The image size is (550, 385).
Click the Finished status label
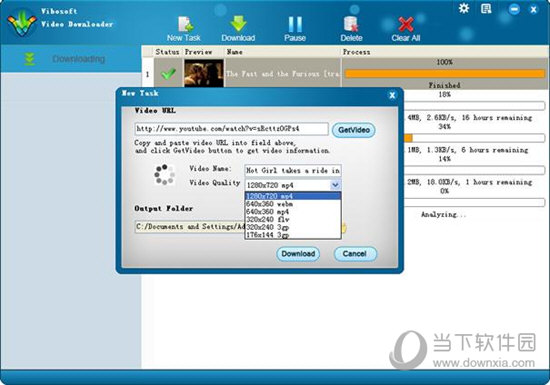click(x=444, y=85)
